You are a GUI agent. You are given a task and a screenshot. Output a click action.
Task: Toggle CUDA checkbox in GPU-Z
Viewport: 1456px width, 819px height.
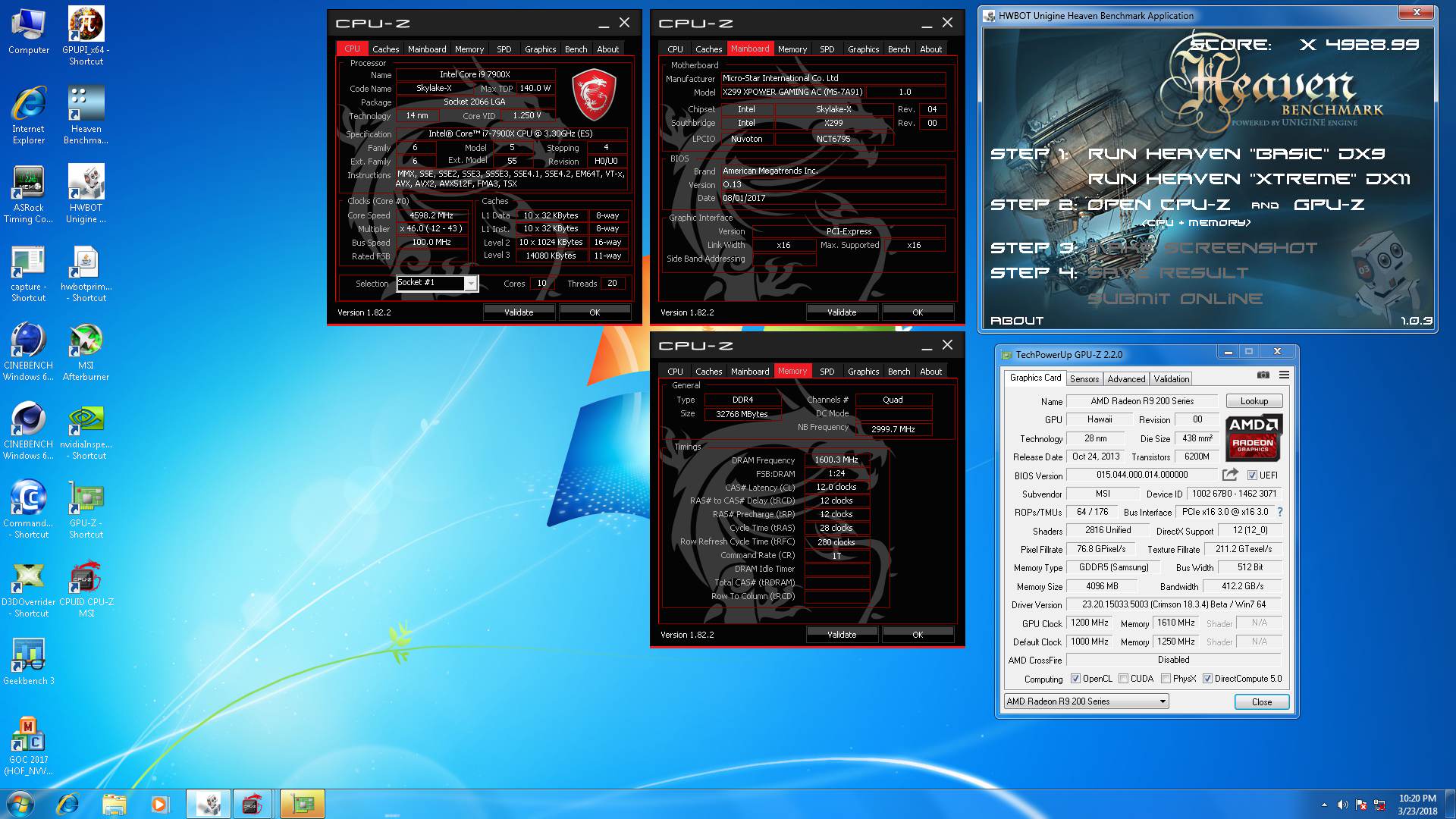[1123, 679]
